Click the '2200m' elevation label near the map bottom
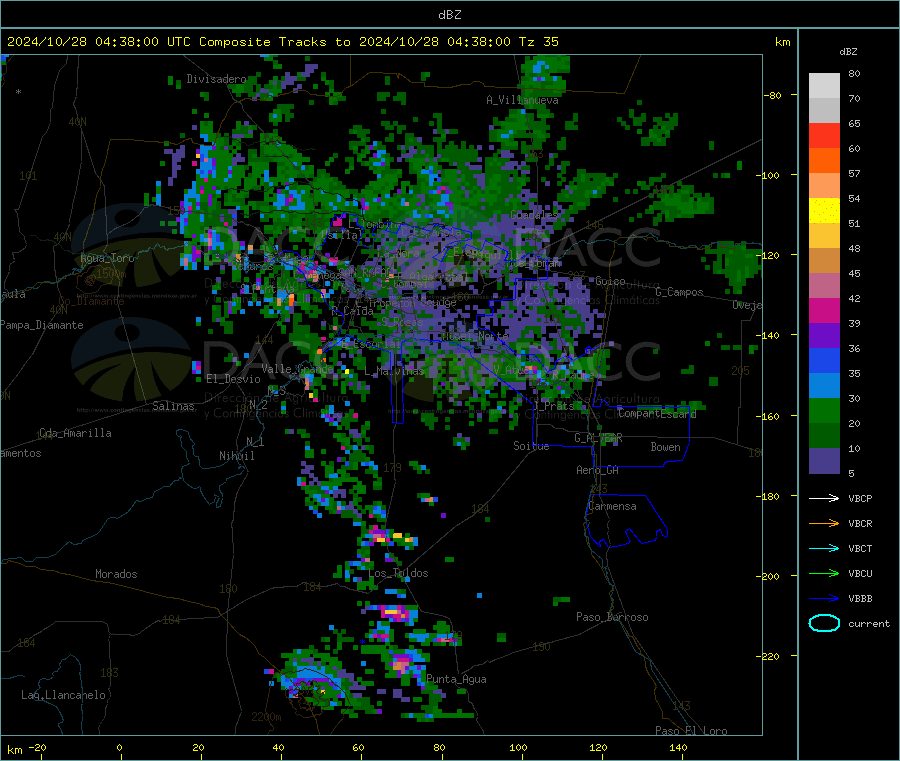The image size is (900, 761). [x=266, y=717]
